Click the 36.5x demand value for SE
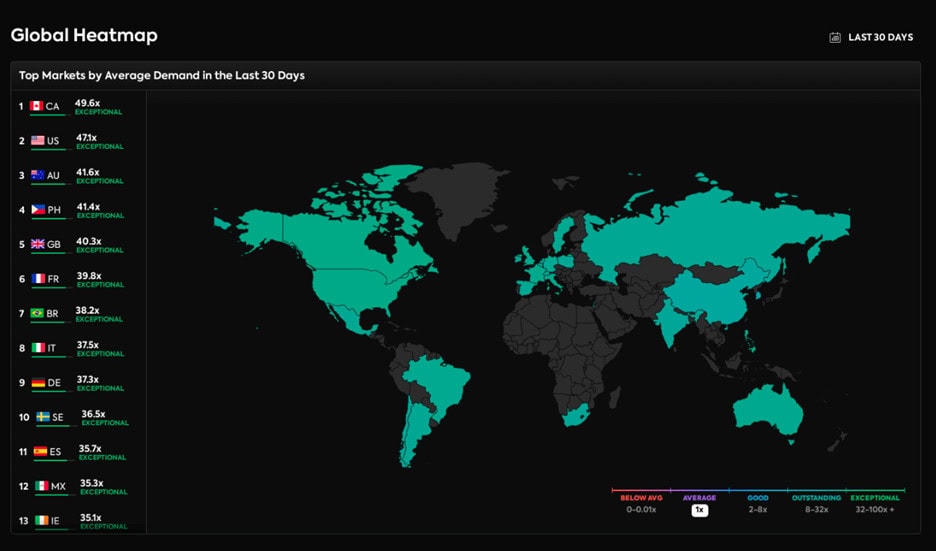Viewport: 936px width, 551px height. [93, 414]
